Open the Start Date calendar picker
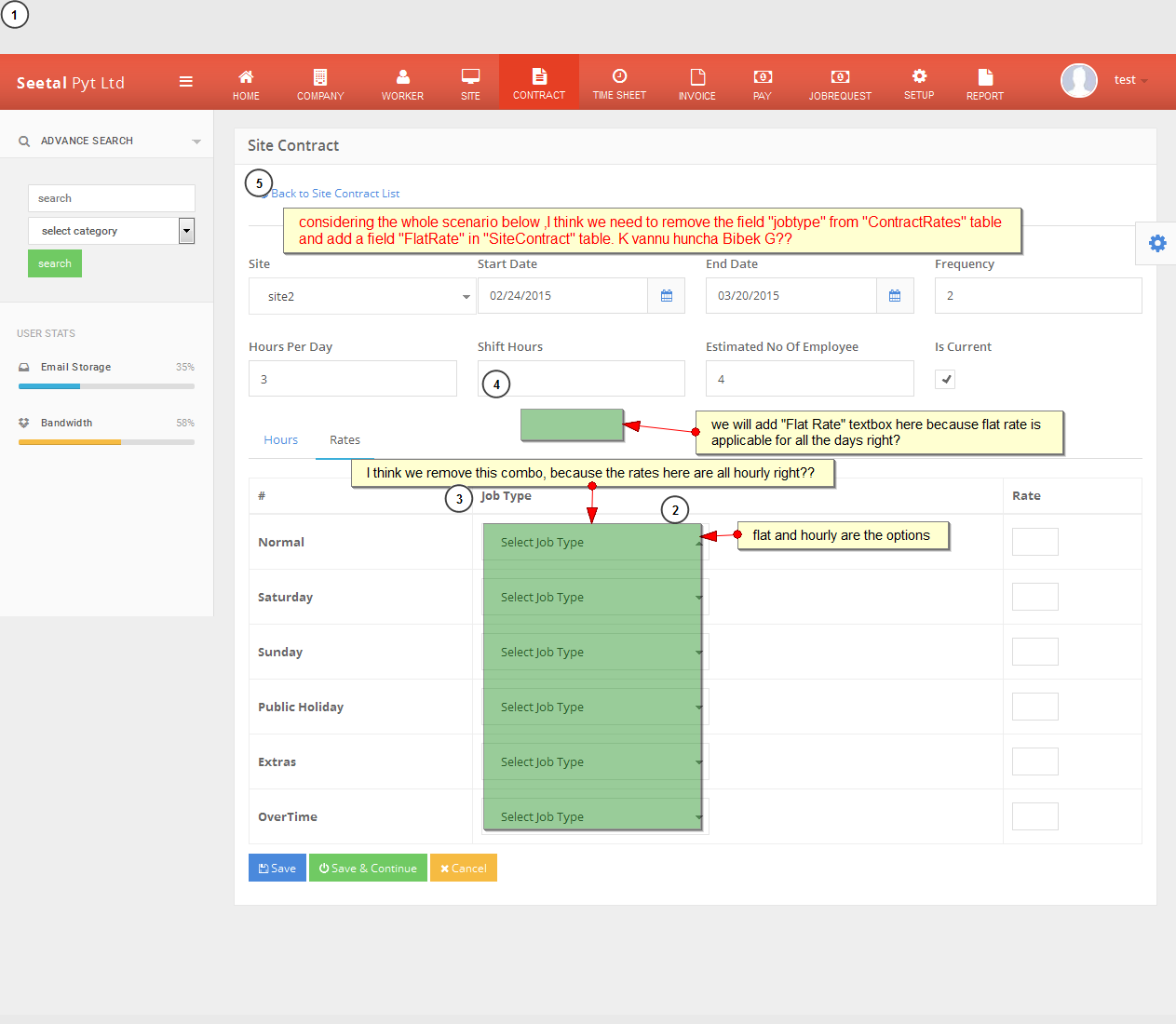 tap(667, 296)
